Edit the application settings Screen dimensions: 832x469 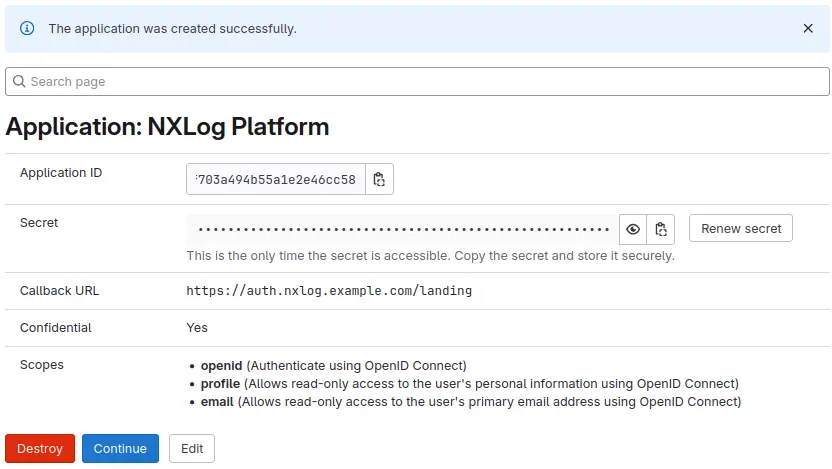[192, 449]
